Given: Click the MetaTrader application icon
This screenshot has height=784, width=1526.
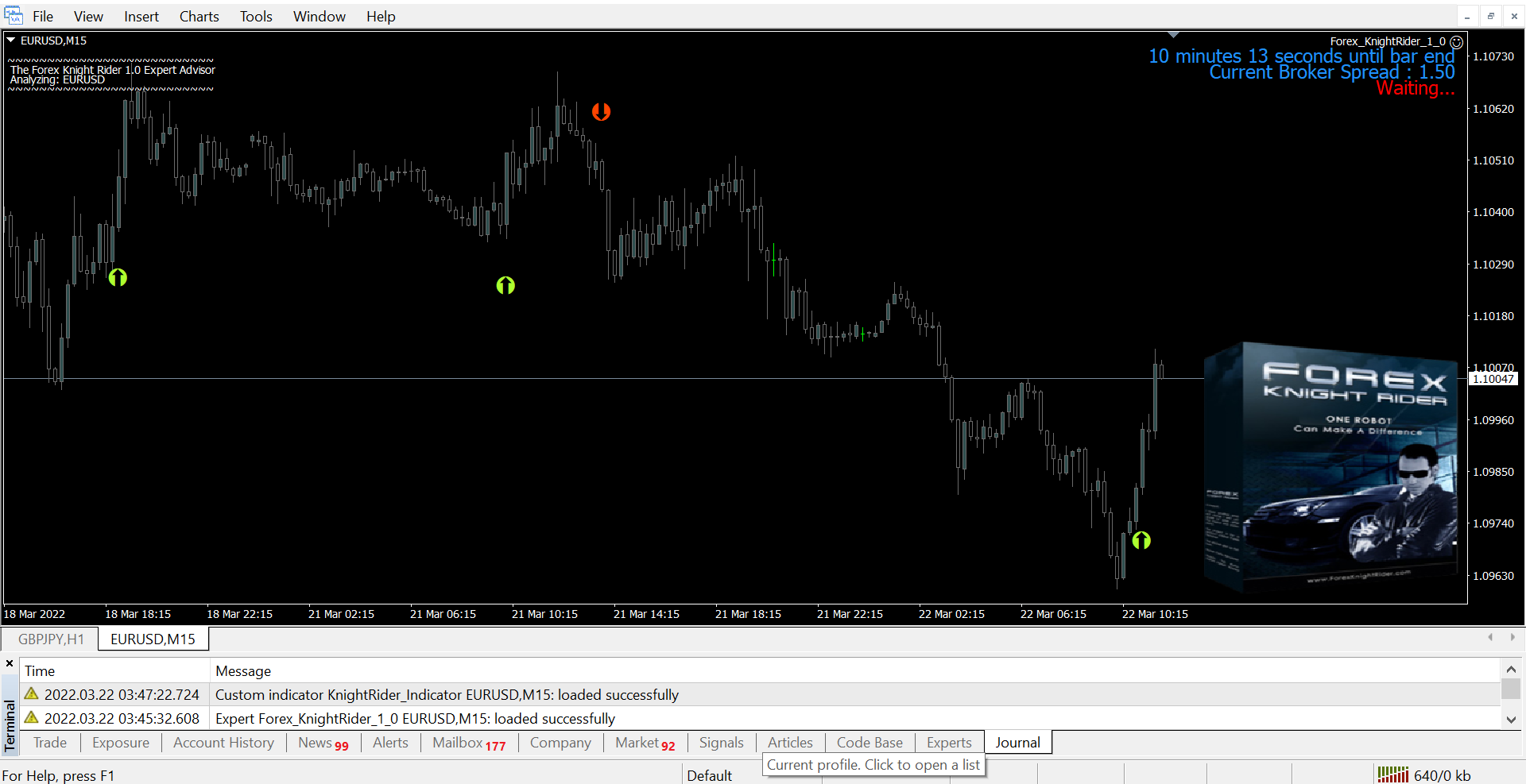Looking at the screenshot, I should click(x=14, y=16).
